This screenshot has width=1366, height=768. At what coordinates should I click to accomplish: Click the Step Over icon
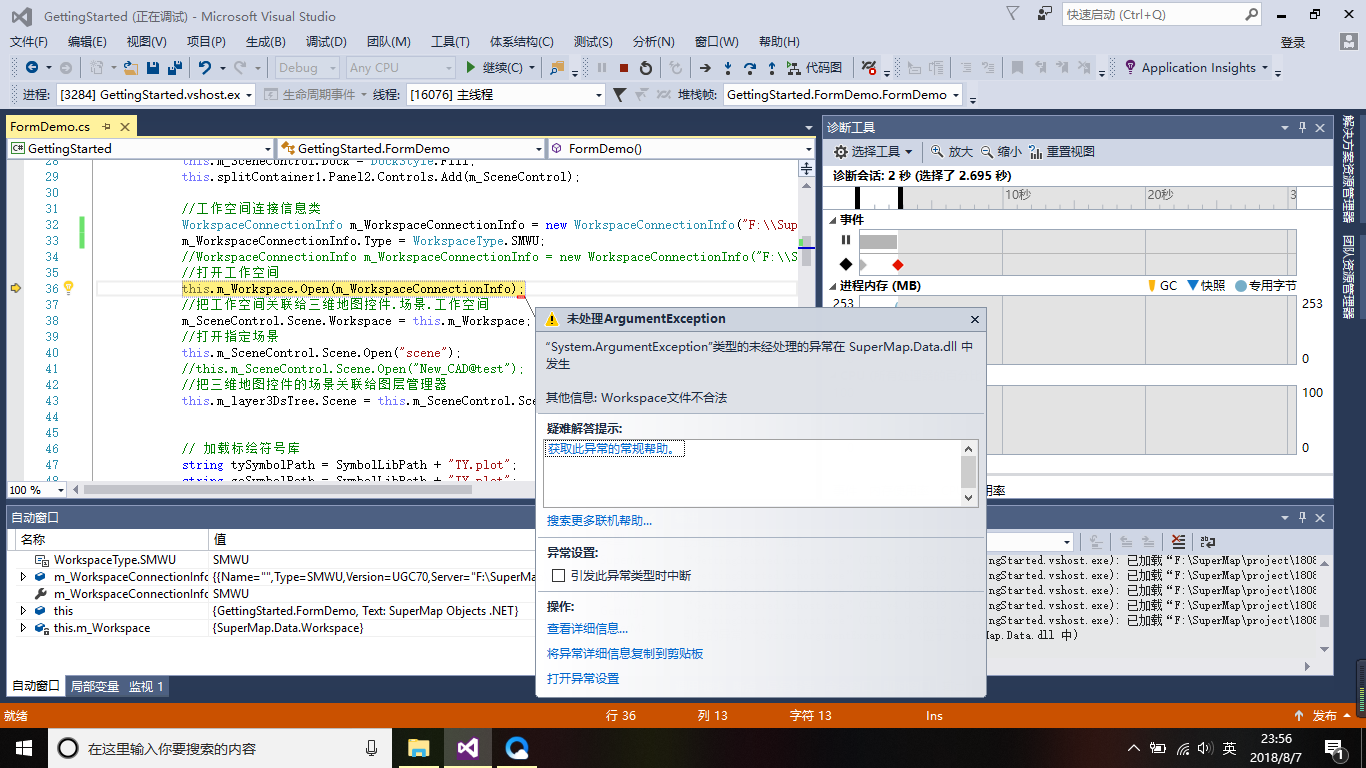pos(750,68)
